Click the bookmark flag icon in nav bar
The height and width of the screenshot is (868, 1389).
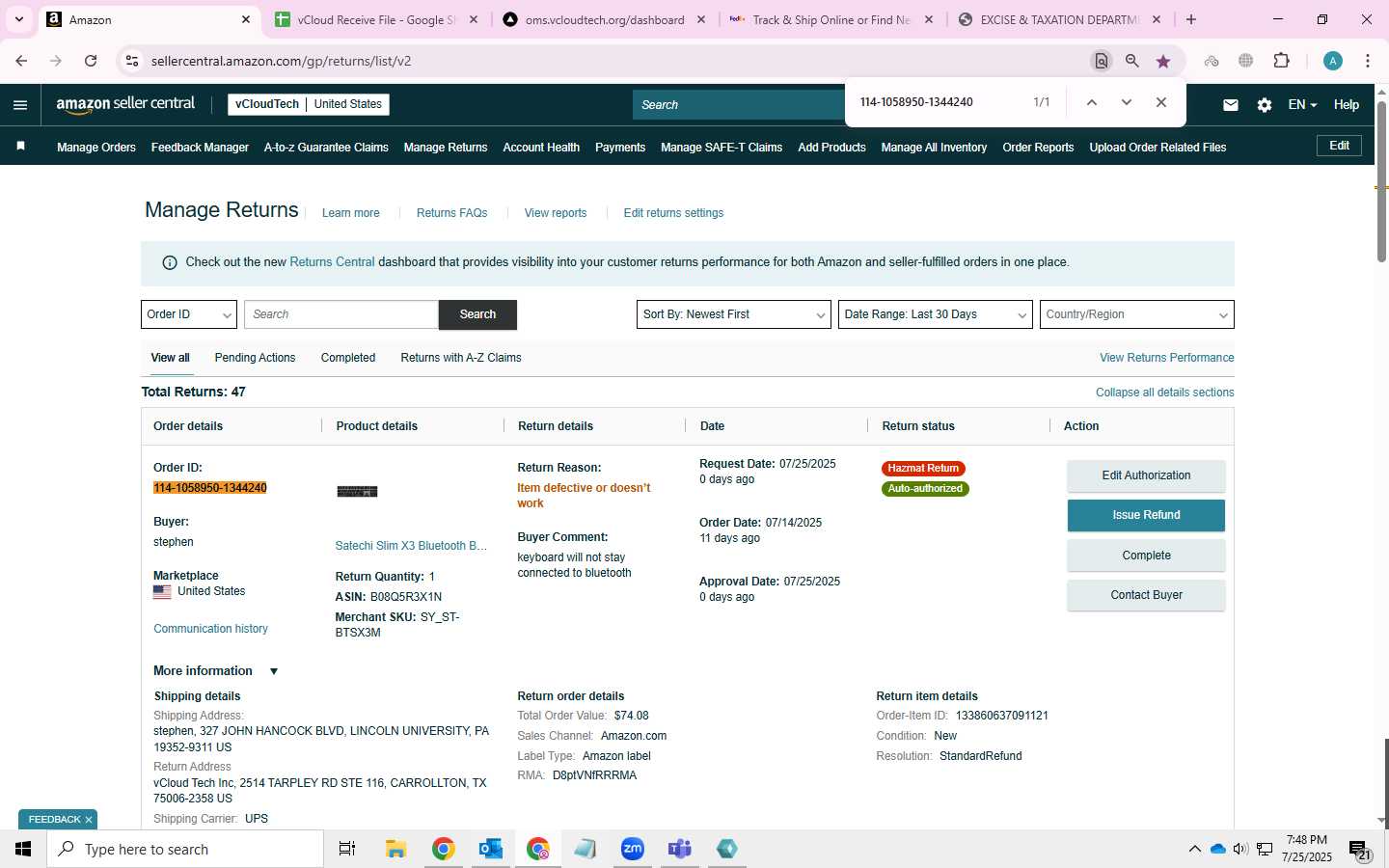(x=20, y=147)
